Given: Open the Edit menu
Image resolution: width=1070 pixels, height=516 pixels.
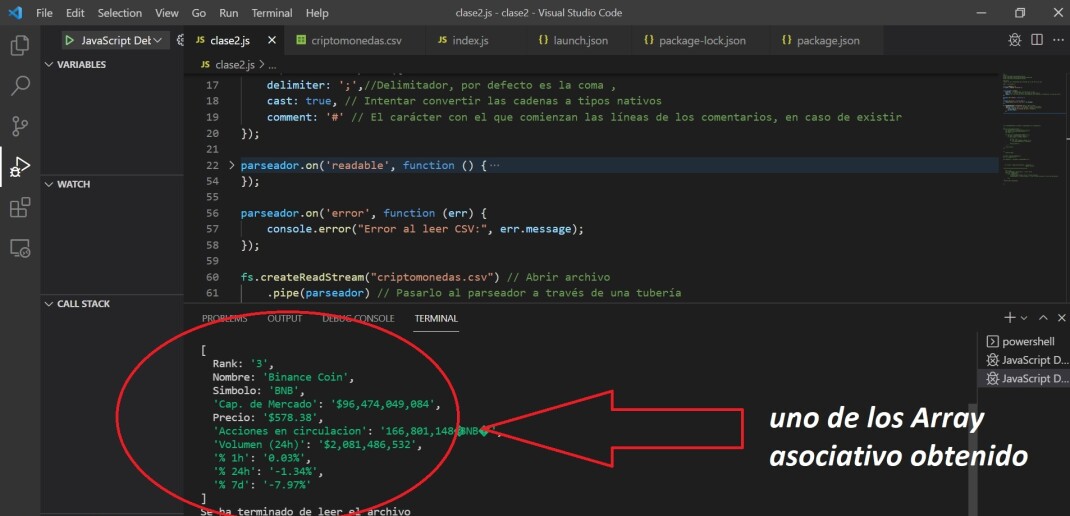Looking at the screenshot, I should 76,13.
